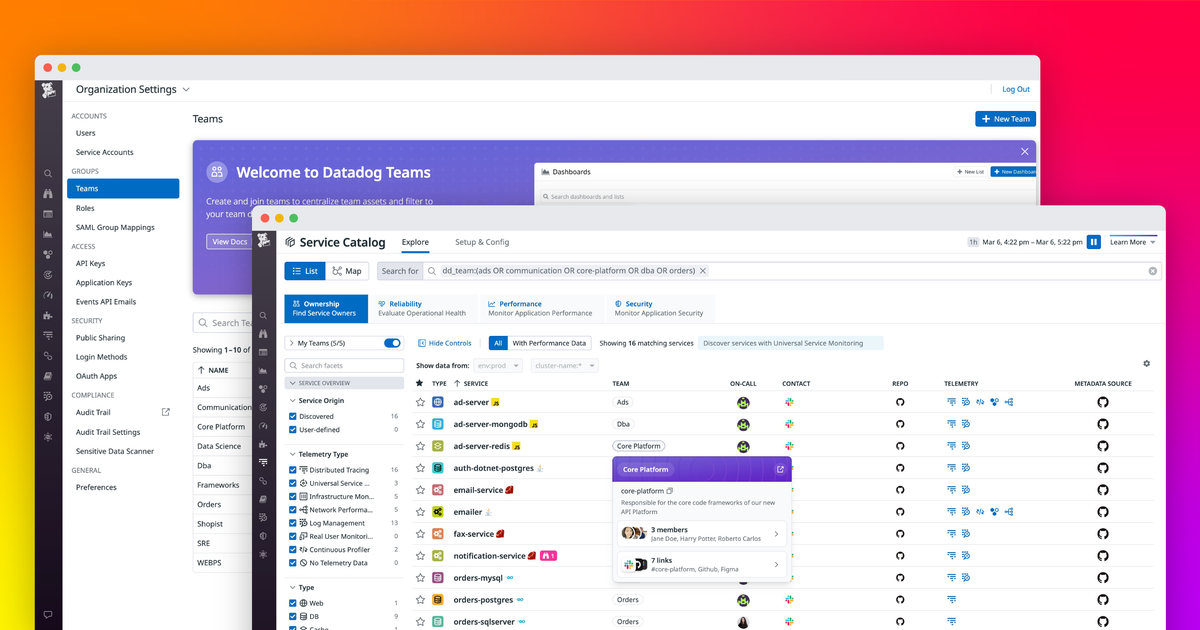The height and width of the screenshot is (630, 1200).
Task: Click the Log Out link
Action: click(1016, 89)
